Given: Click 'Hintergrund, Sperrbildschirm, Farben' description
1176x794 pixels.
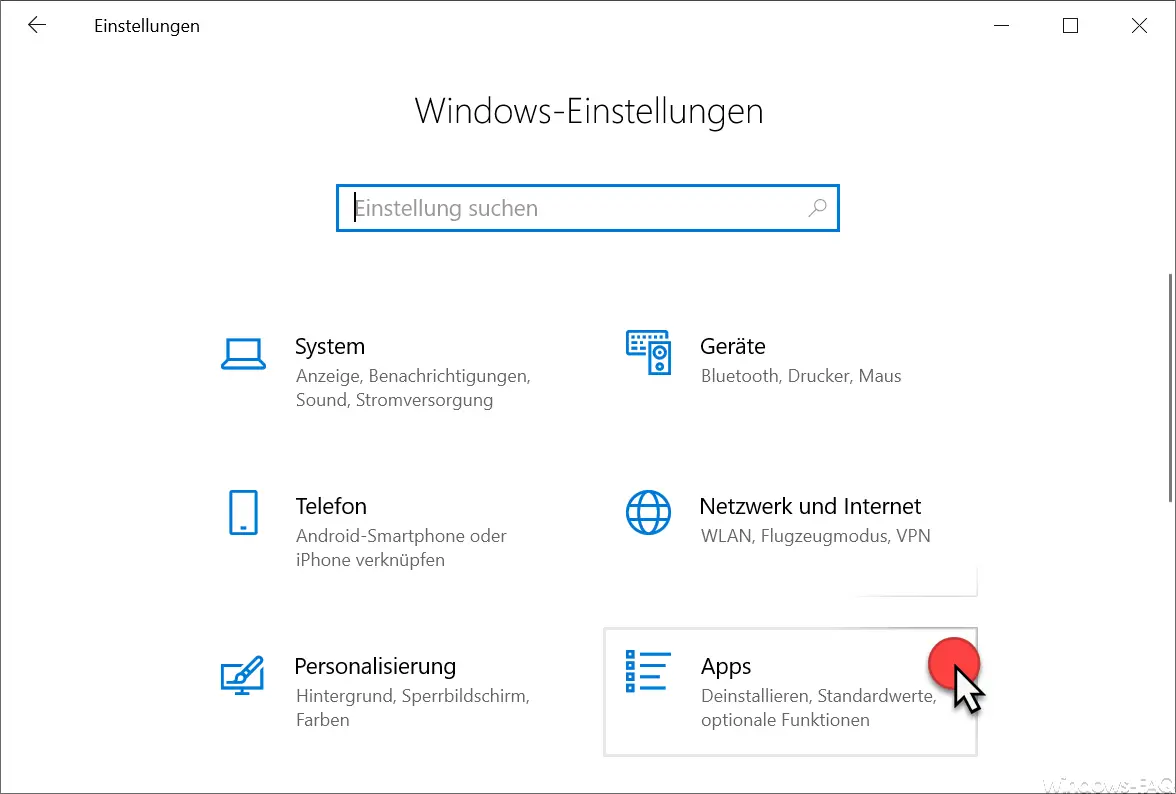Looking at the screenshot, I should (413, 708).
